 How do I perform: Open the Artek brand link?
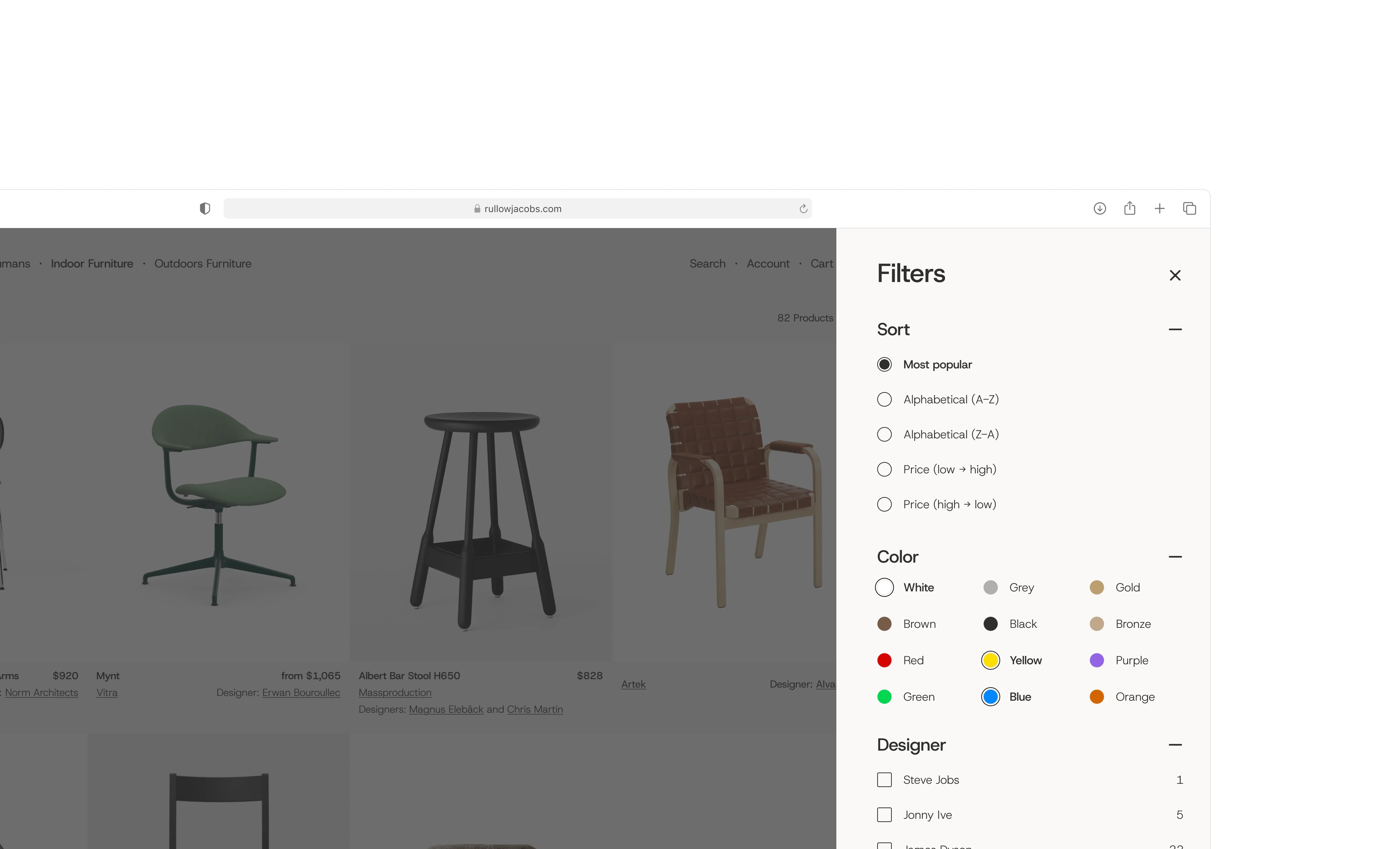(633, 684)
